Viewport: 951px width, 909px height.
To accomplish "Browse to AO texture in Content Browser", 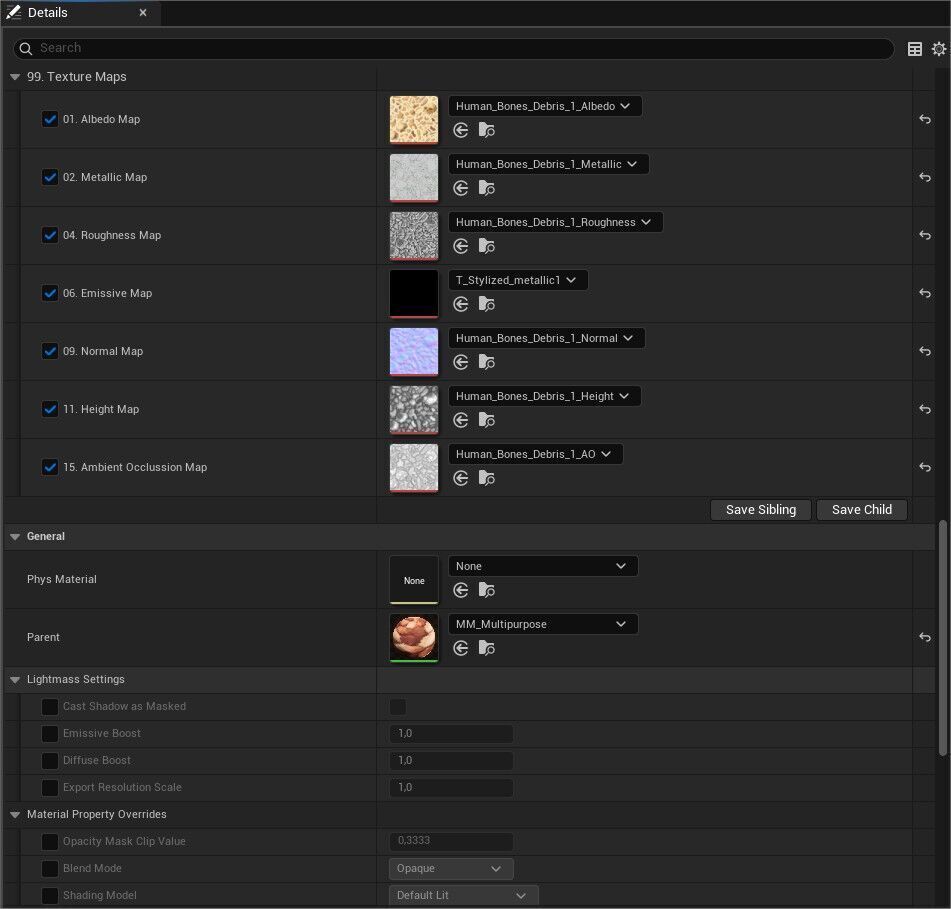I will pos(486,478).
